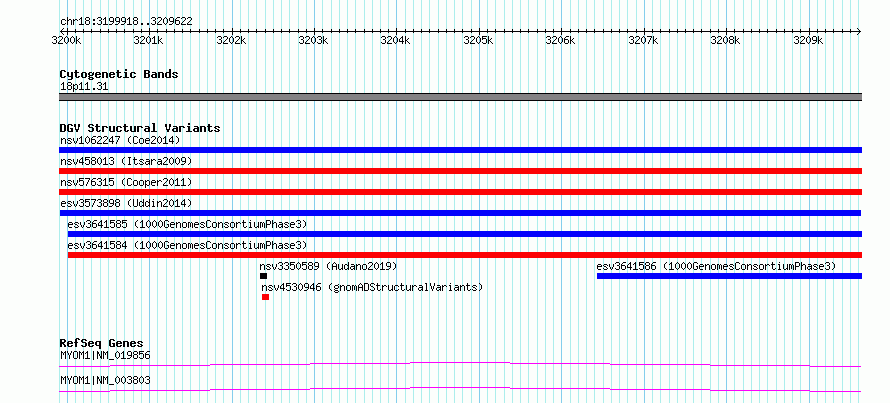This screenshot has height=403, width=890.
Task: Click the 3206k ruler tick label
Action: pyautogui.click(x=561, y=41)
